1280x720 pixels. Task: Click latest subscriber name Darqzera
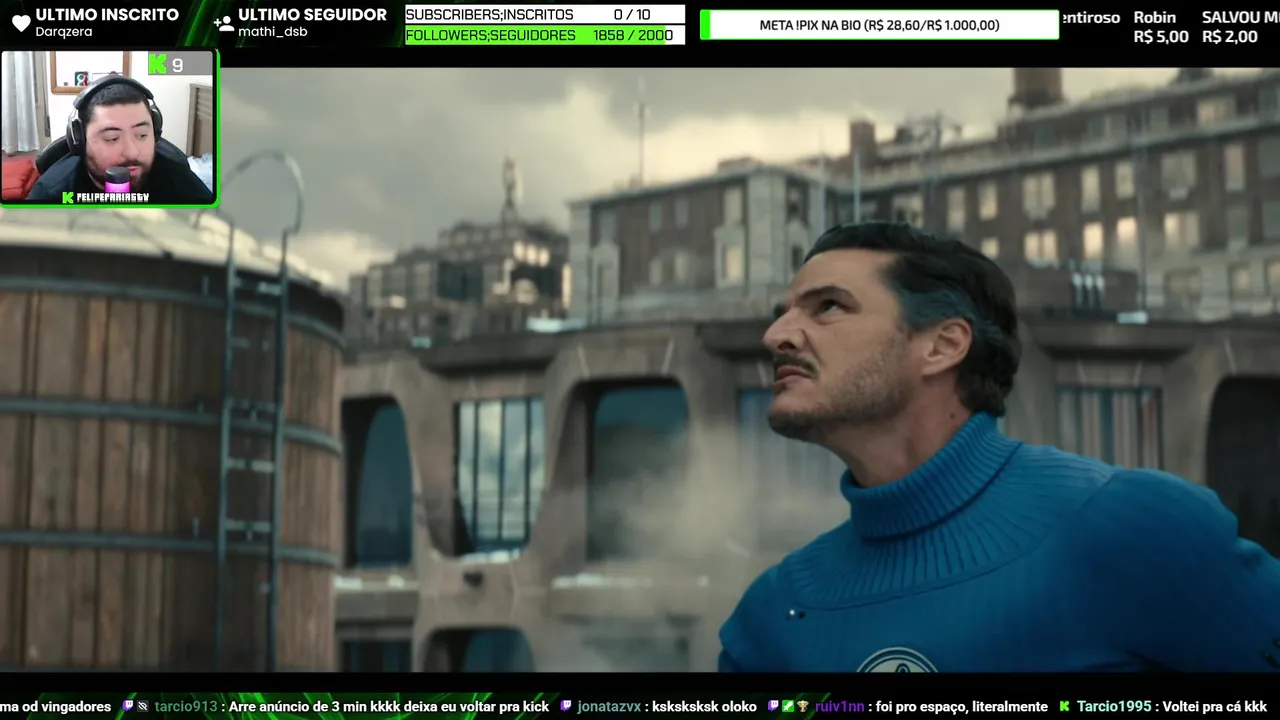tap(64, 32)
